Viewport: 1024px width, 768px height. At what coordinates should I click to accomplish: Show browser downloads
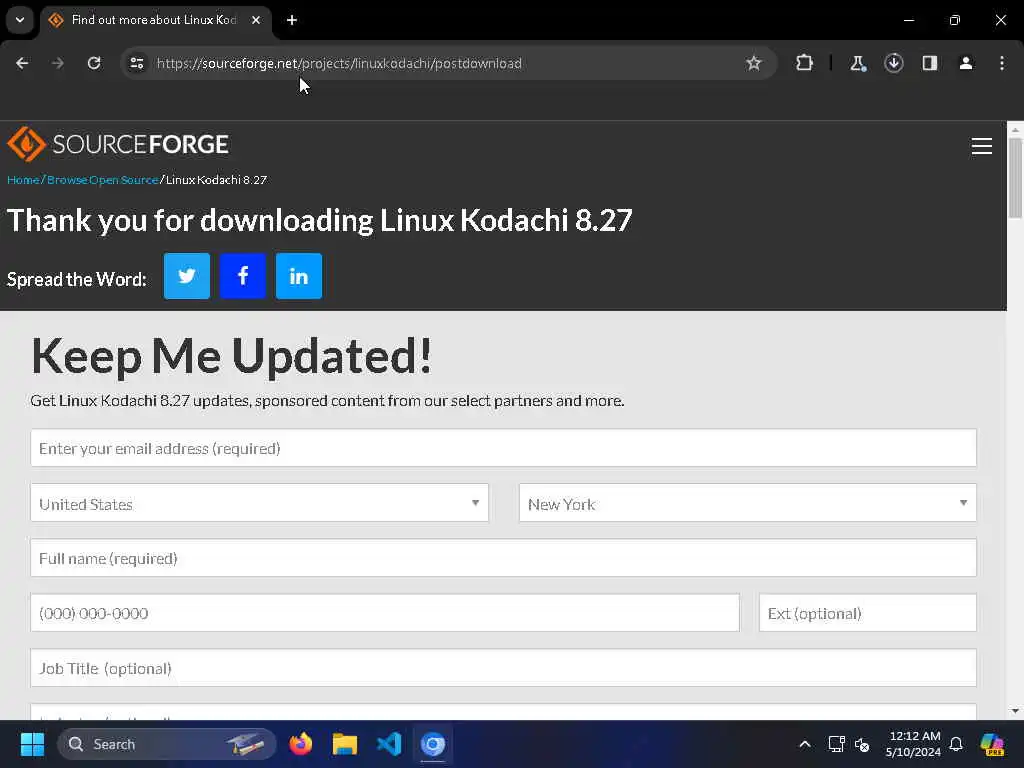point(894,63)
